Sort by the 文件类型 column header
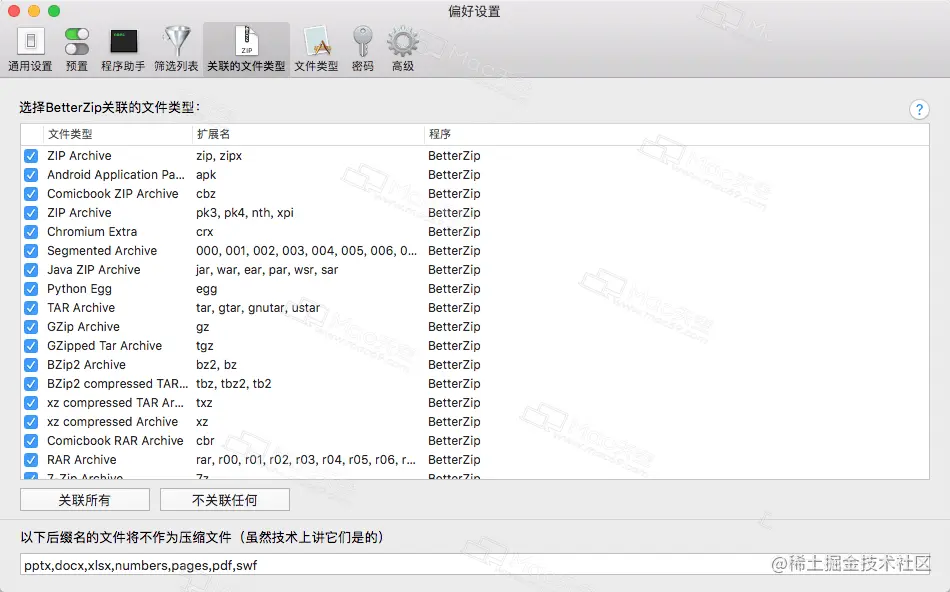The height and width of the screenshot is (592, 950). coord(118,134)
